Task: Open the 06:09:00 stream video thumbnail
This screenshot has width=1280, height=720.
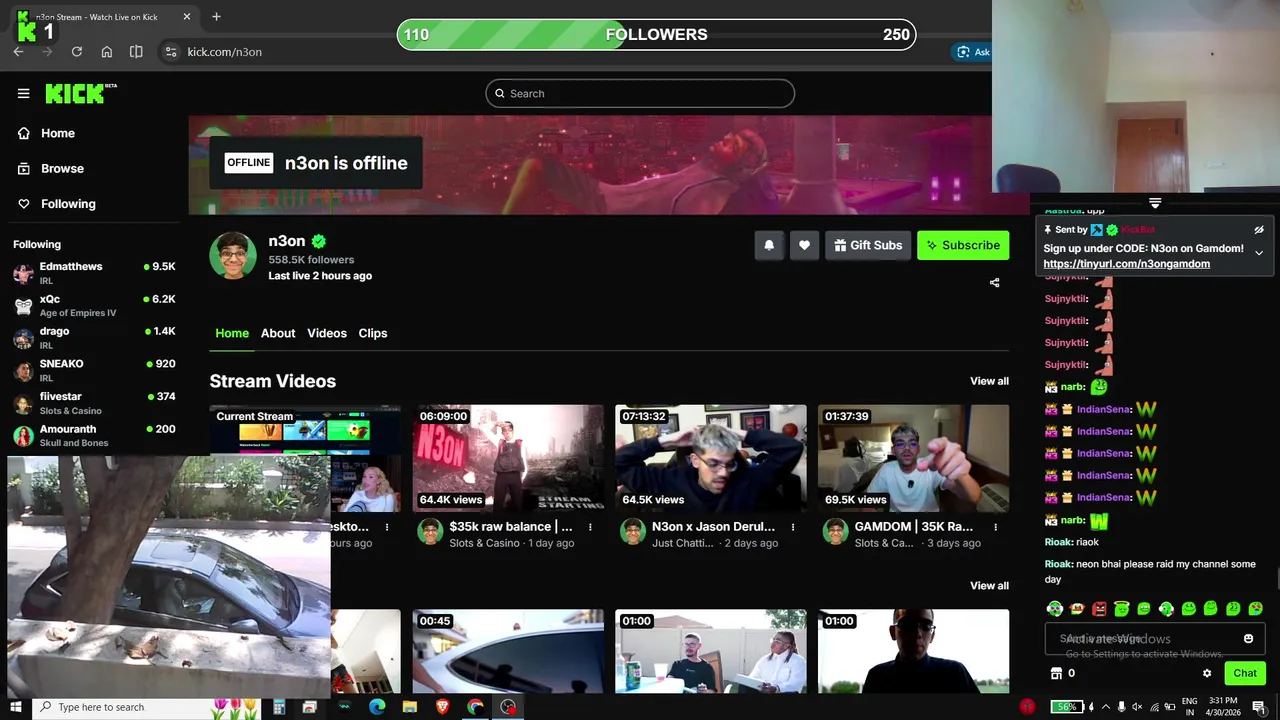Action: point(508,458)
